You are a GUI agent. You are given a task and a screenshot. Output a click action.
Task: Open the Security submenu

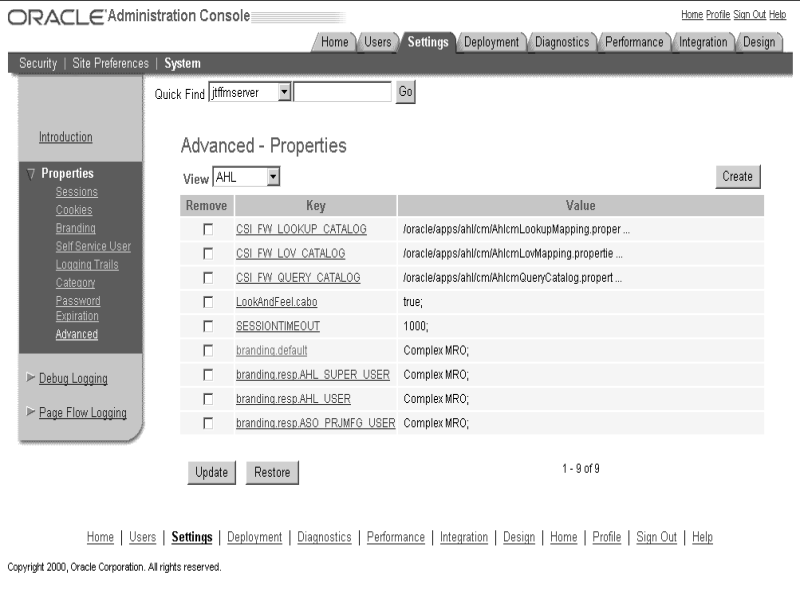pos(38,63)
